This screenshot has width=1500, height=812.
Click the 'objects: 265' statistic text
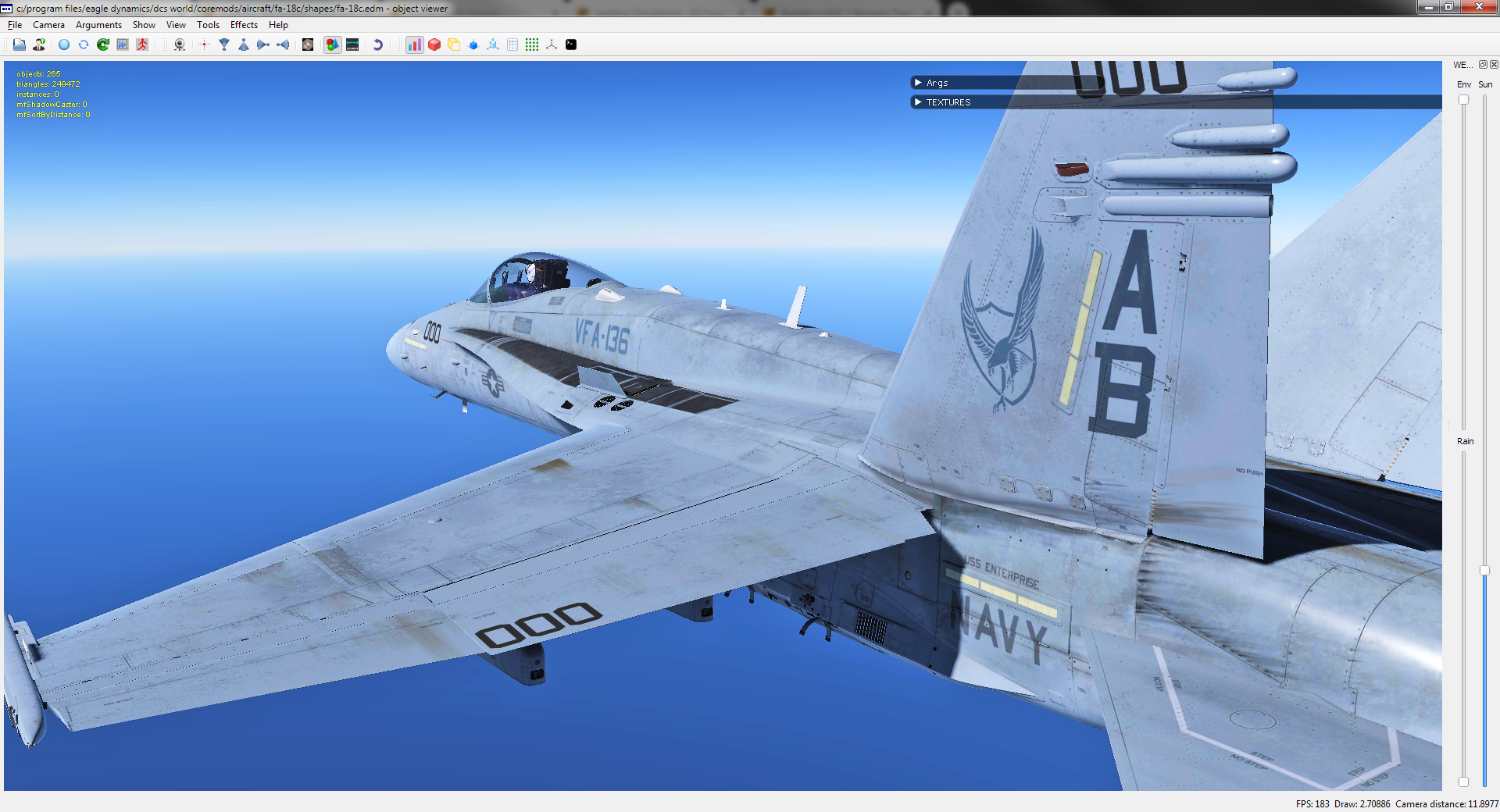pyautogui.click(x=38, y=74)
